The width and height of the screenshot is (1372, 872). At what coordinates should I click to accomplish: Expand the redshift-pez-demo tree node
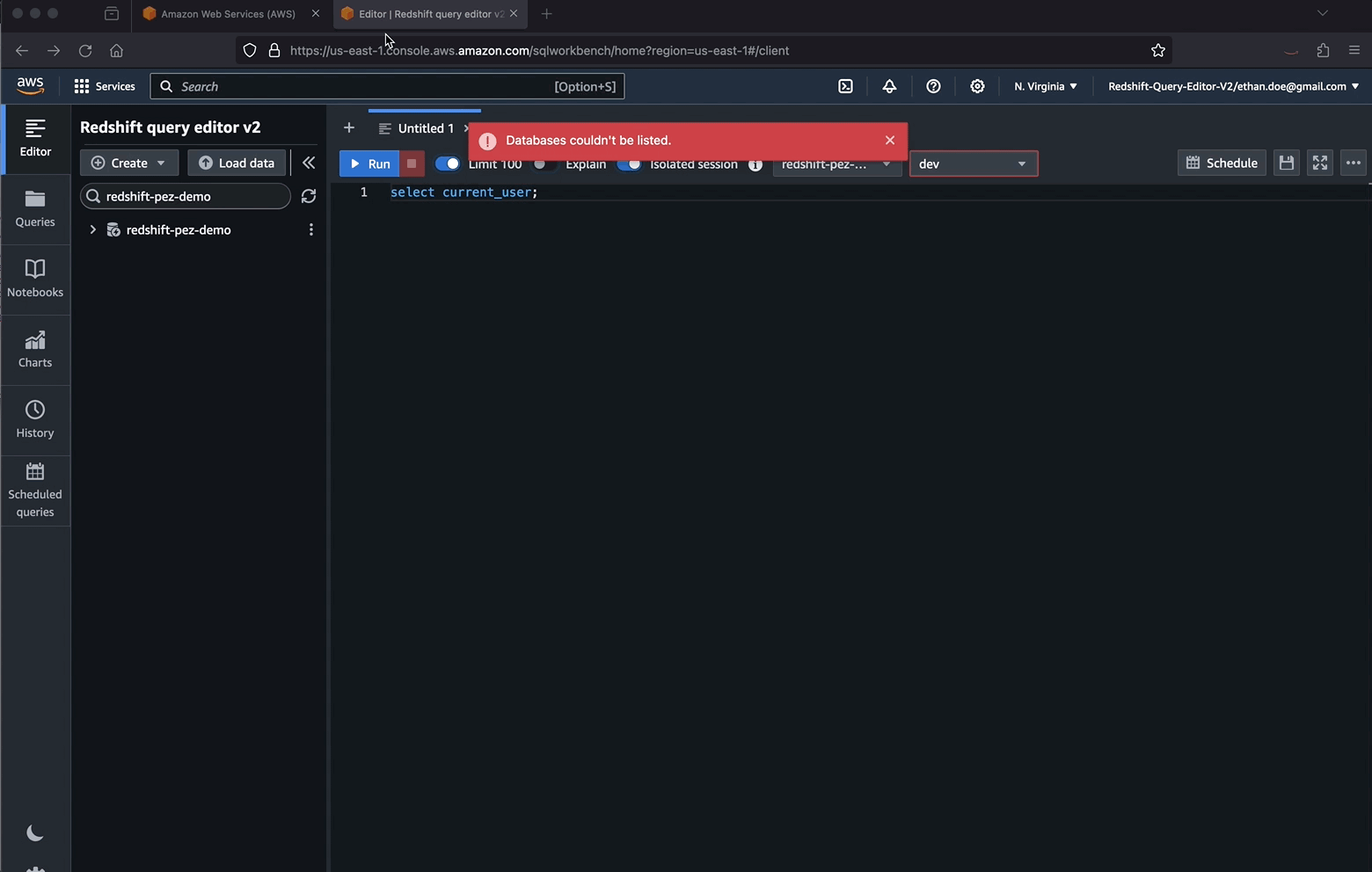coord(92,229)
